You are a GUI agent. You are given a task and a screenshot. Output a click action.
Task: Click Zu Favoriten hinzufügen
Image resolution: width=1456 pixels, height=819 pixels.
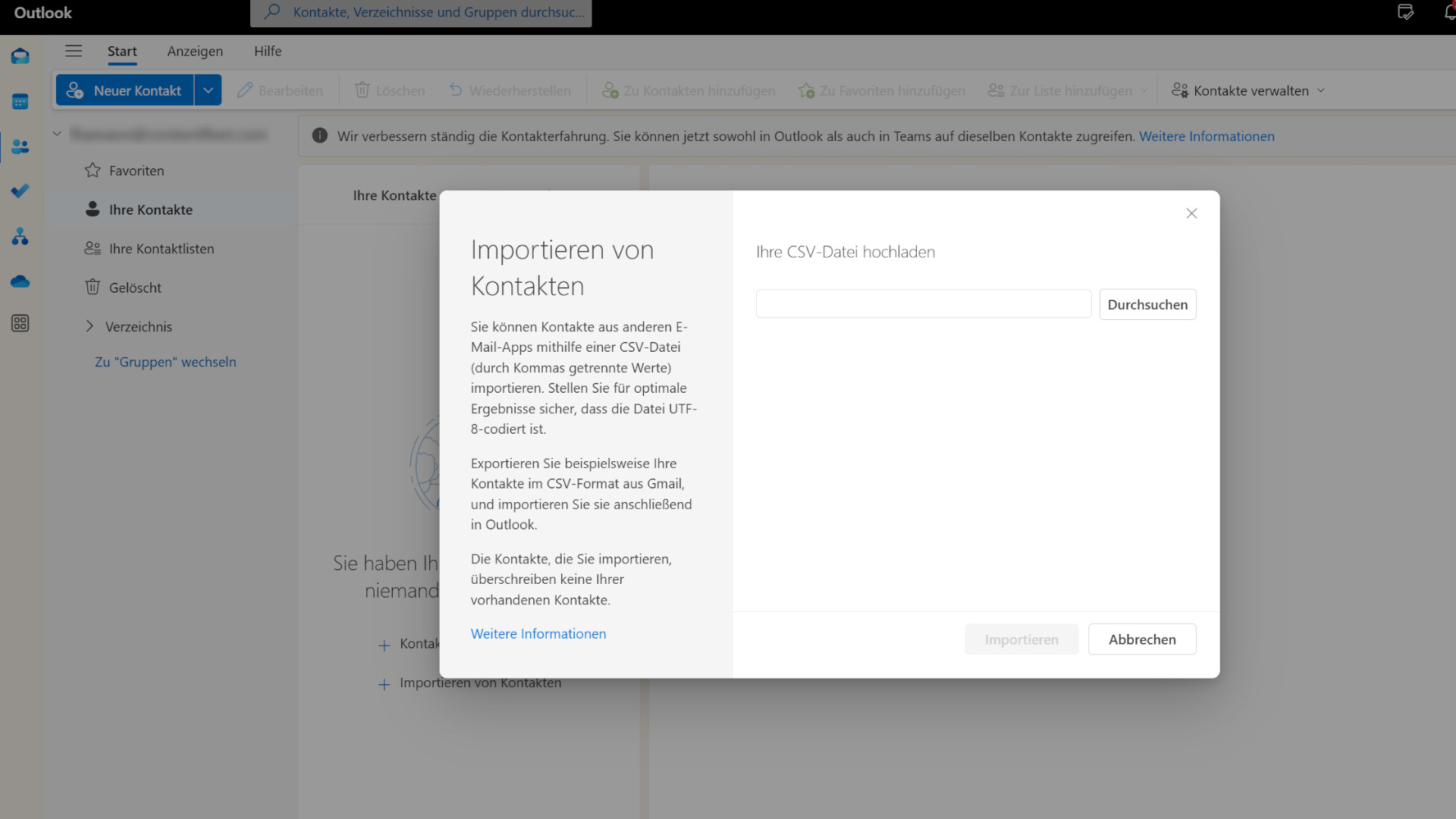[x=882, y=90]
